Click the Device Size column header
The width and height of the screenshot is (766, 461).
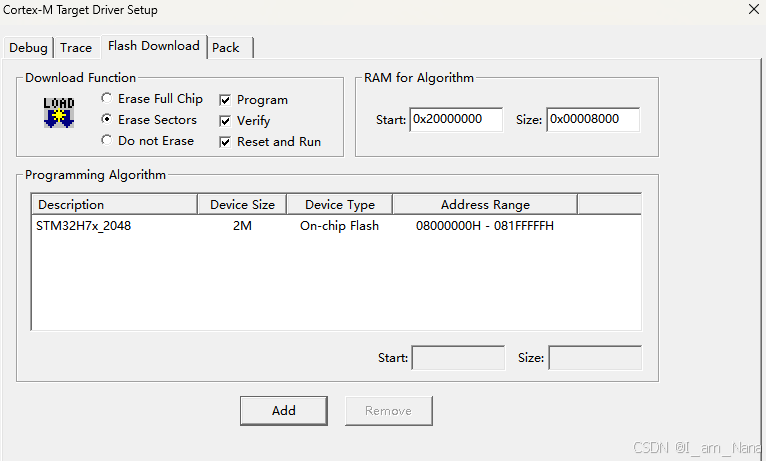click(x=242, y=205)
